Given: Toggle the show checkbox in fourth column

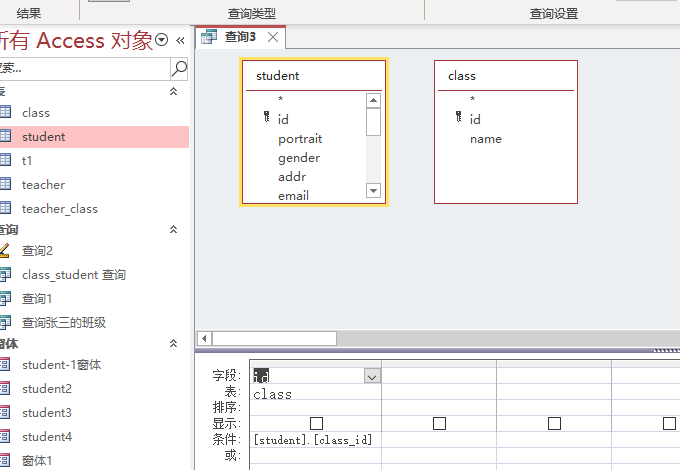Looking at the screenshot, I should [x=669, y=423].
